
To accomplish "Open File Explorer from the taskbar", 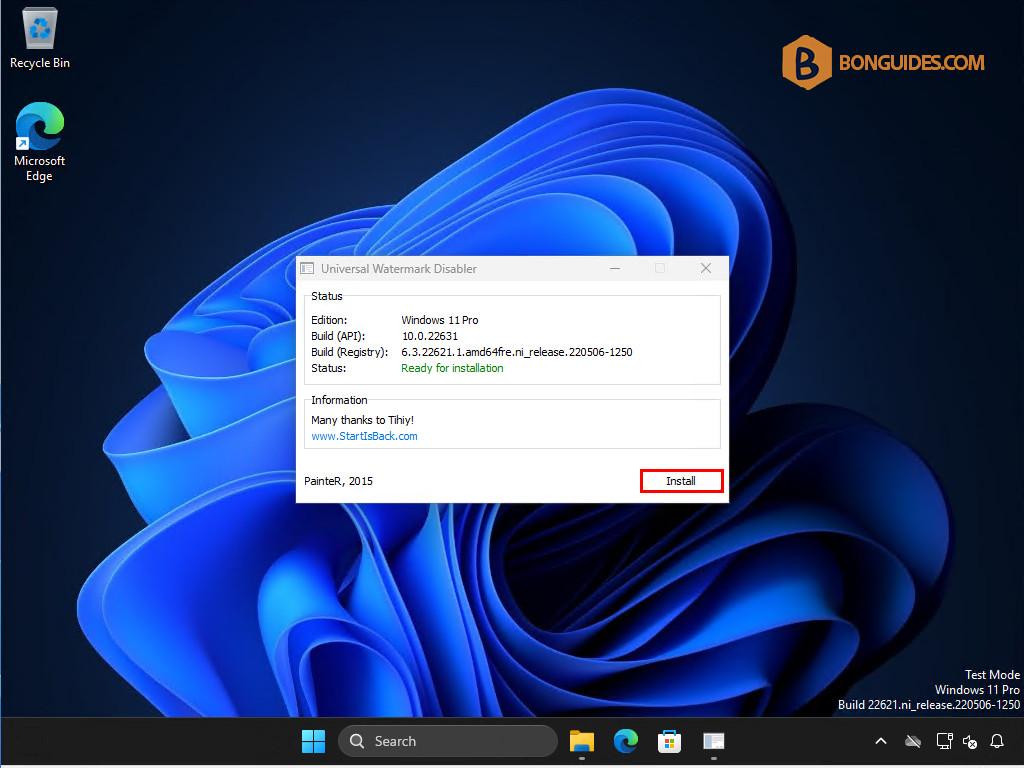I will 581,741.
